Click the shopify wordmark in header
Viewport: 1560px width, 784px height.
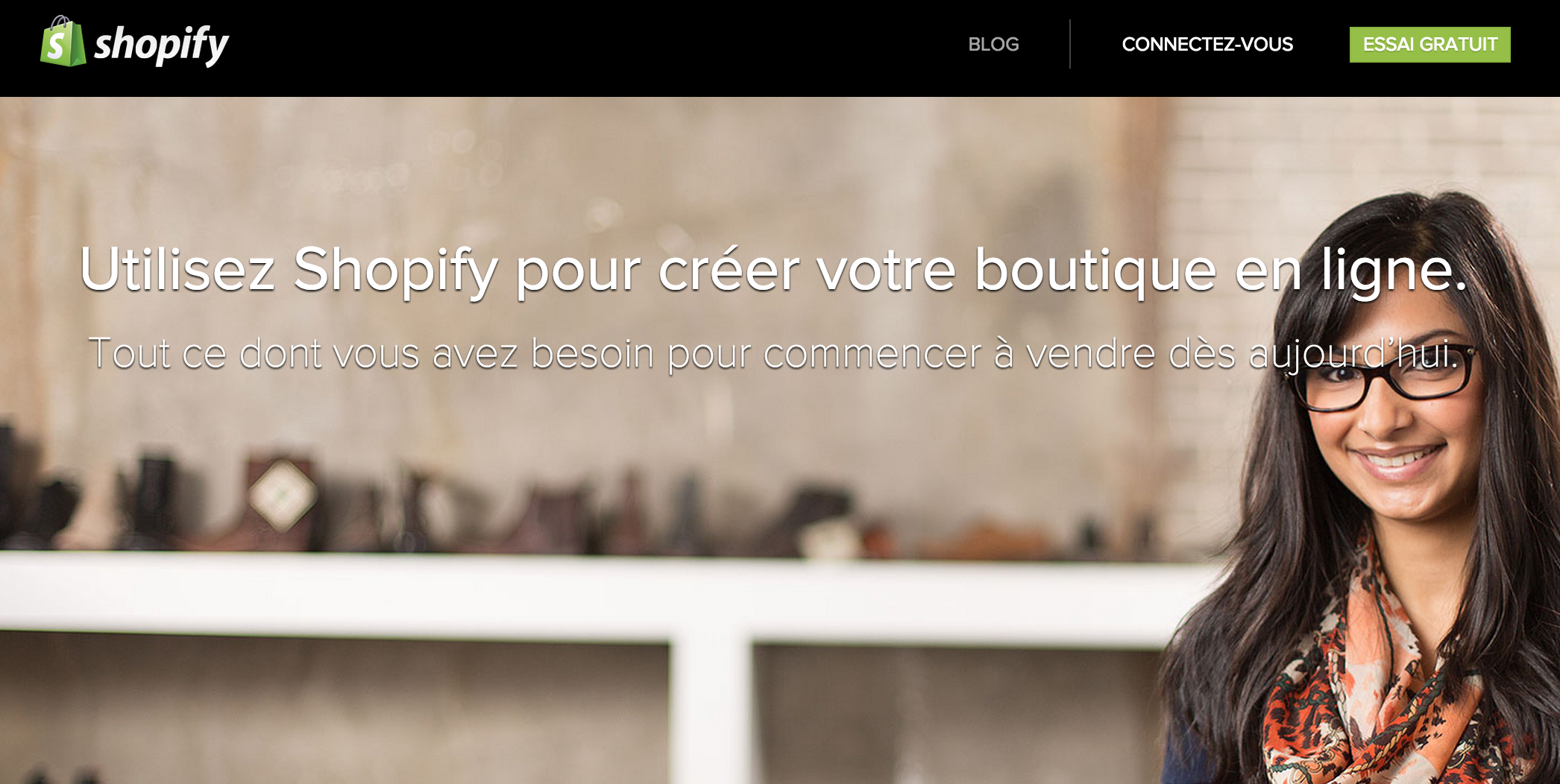(x=161, y=44)
